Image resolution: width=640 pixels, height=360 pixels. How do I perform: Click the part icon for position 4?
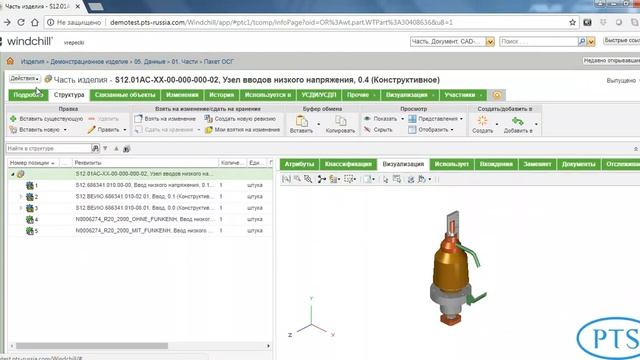point(29,220)
